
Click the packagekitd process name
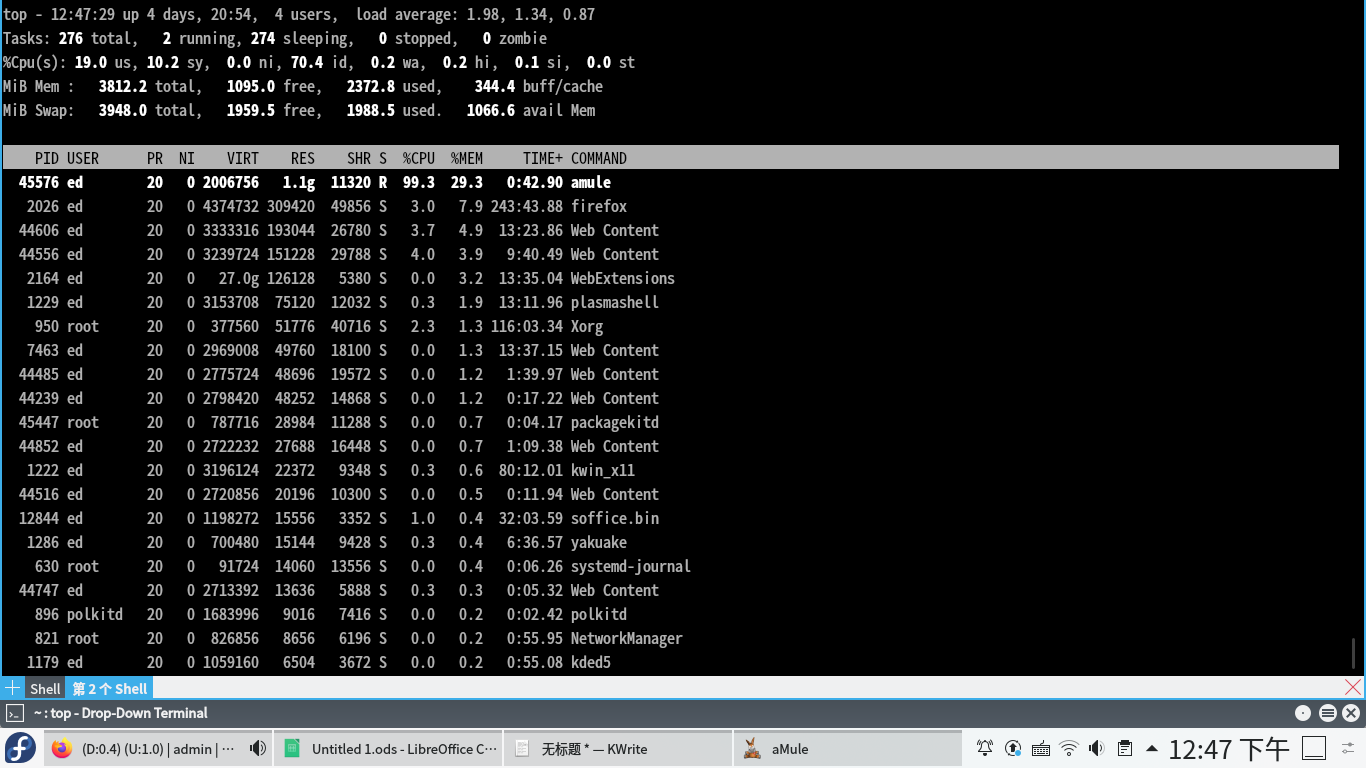click(615, 422)
